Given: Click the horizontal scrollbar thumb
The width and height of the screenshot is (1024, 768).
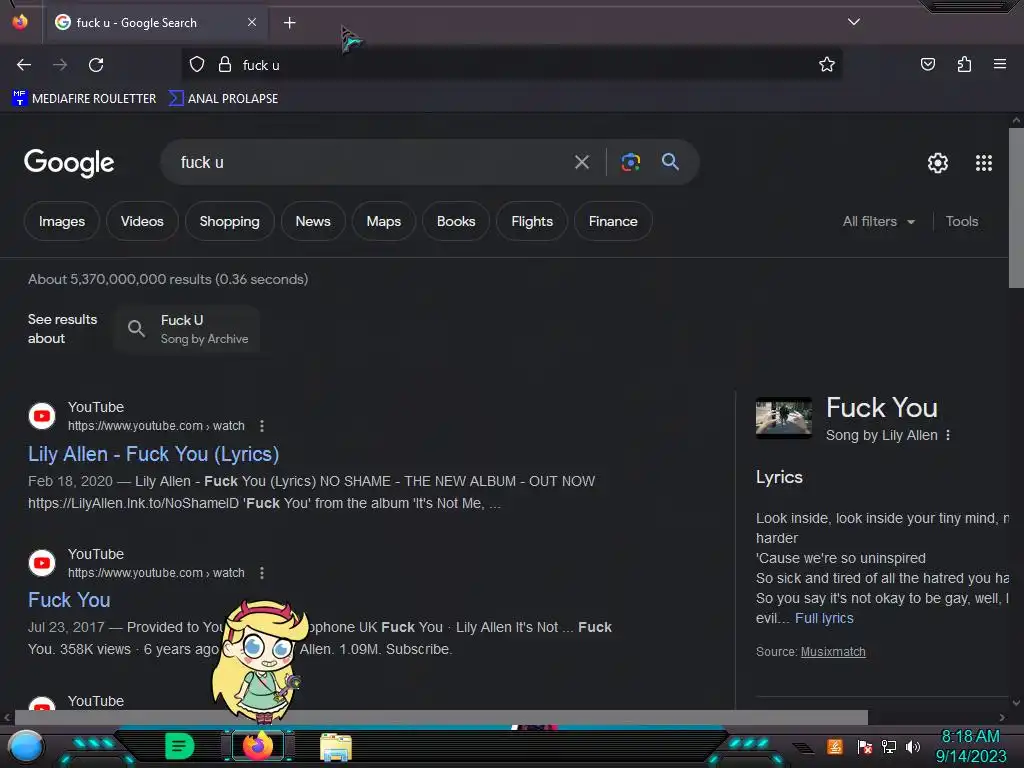Looking at the screenshot, I should pos(441,717).
